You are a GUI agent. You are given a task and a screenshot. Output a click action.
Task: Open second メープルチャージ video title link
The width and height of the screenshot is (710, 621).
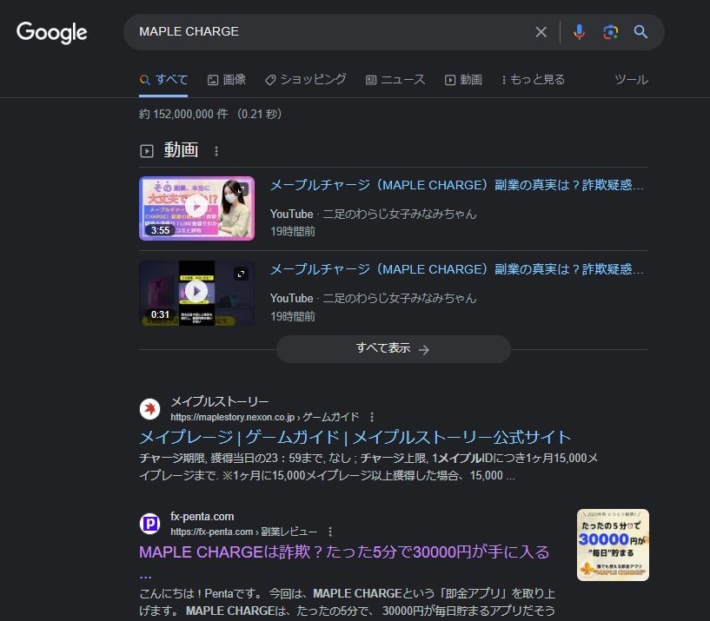[456, 269]
